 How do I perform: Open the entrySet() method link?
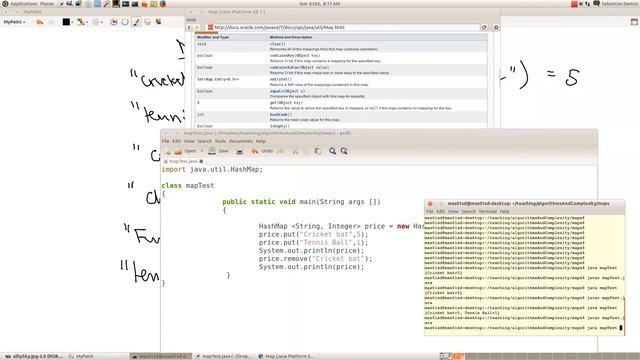281,79
